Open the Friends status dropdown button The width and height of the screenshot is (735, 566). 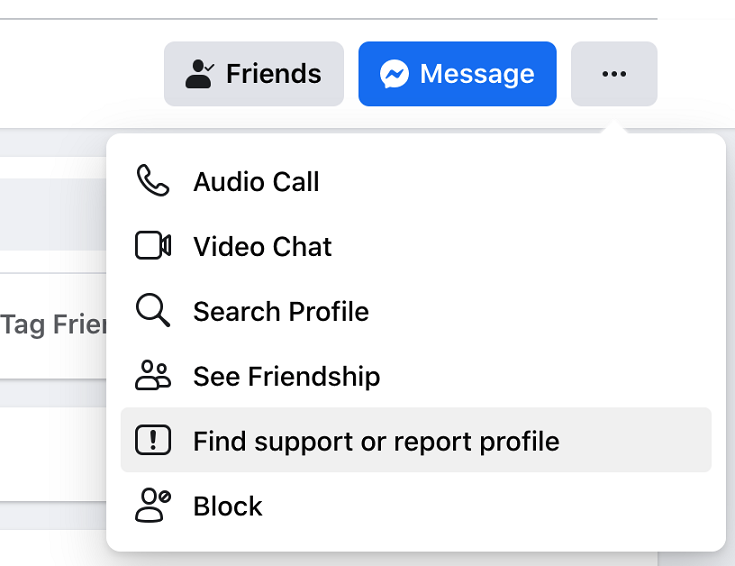(x=254, y=74)
